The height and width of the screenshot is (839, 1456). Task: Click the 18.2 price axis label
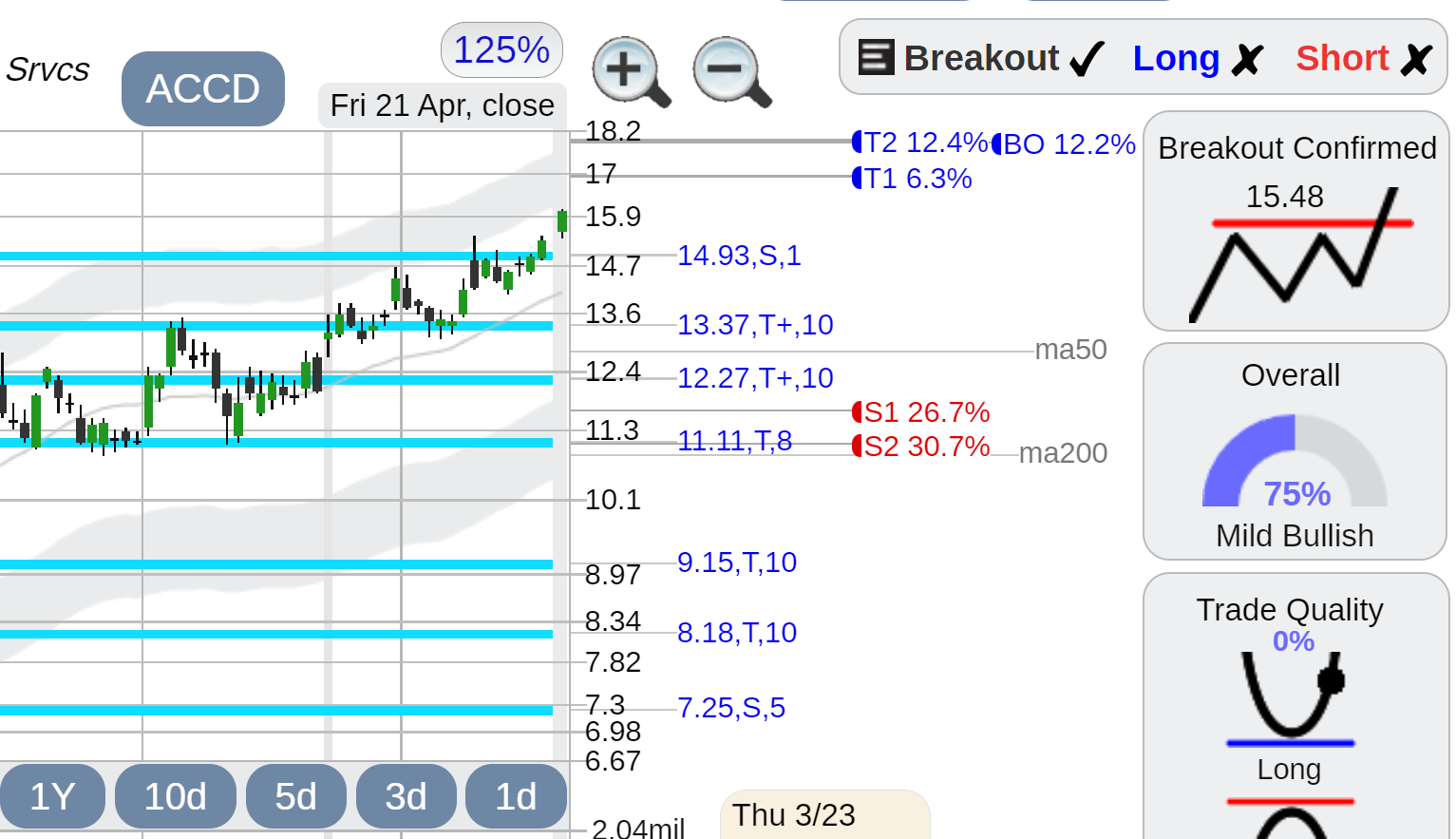coord(613,131)
